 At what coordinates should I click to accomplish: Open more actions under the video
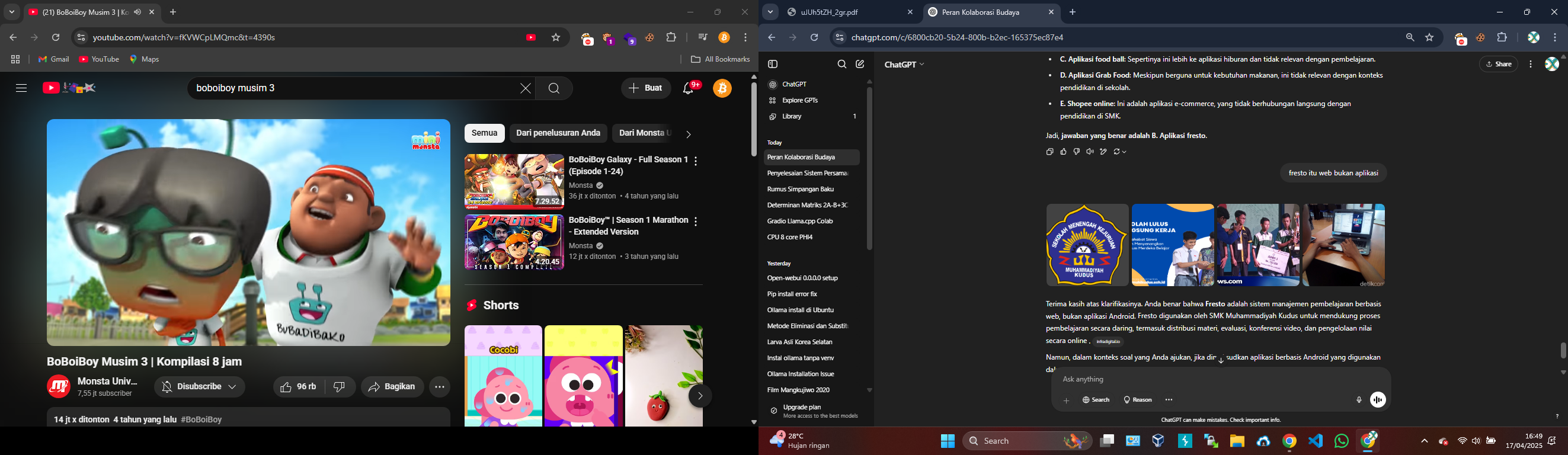(440, 387)
